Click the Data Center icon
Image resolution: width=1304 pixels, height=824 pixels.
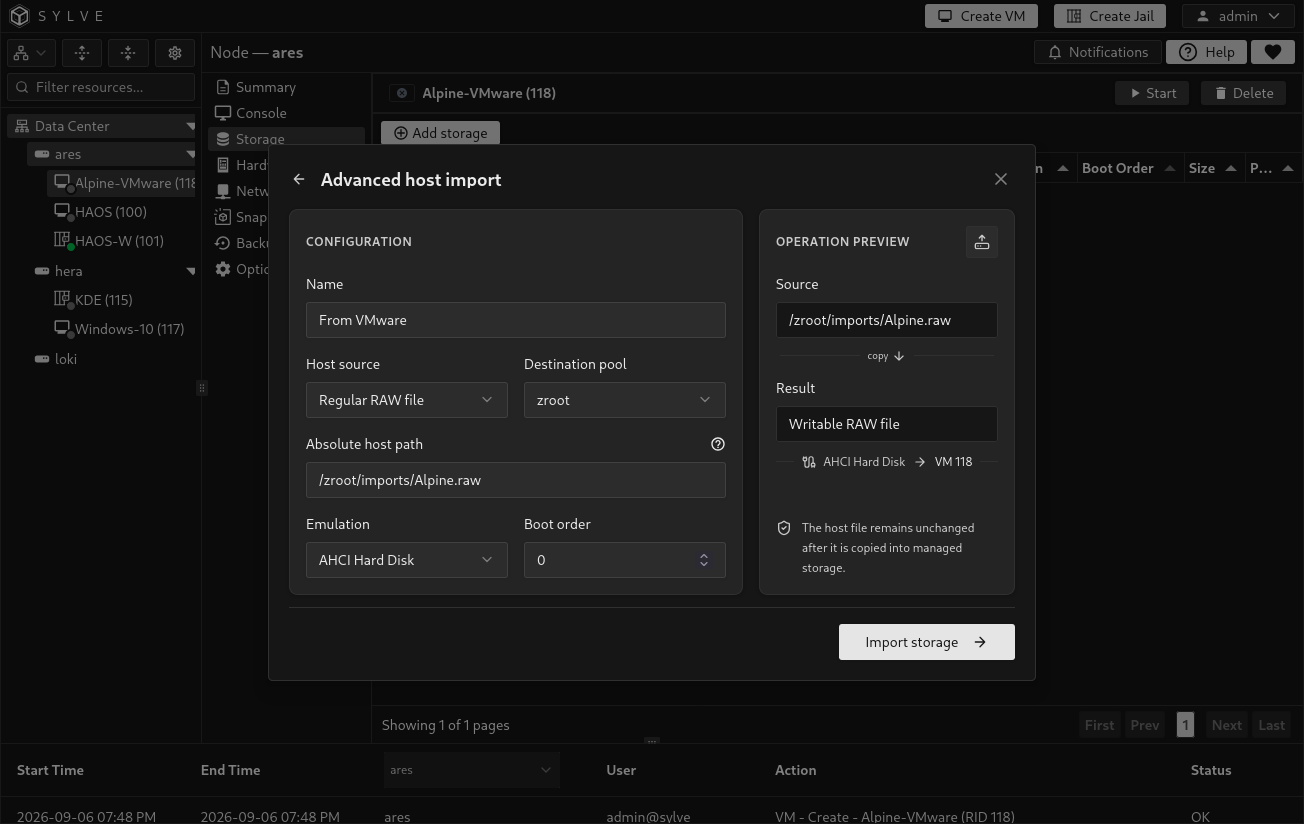click(21, 126)
